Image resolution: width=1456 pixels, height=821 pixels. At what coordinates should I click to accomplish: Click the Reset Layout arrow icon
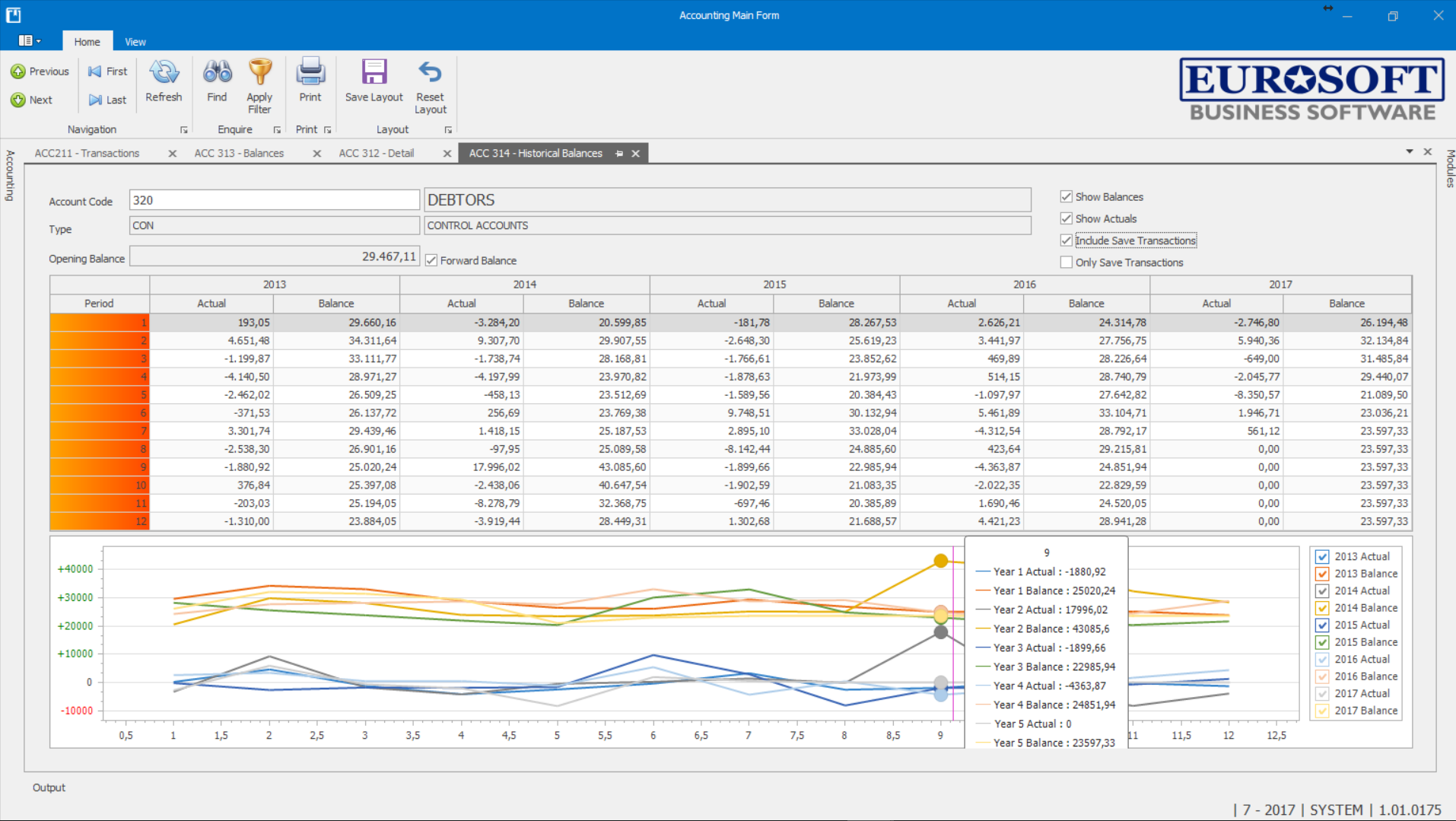pyautogui.click(x=430, y=73)
